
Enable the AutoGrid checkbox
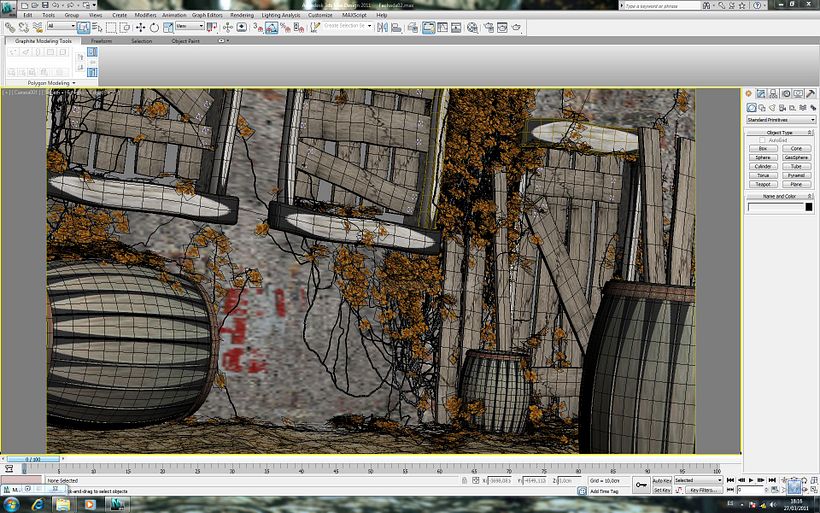click(762, 140)
